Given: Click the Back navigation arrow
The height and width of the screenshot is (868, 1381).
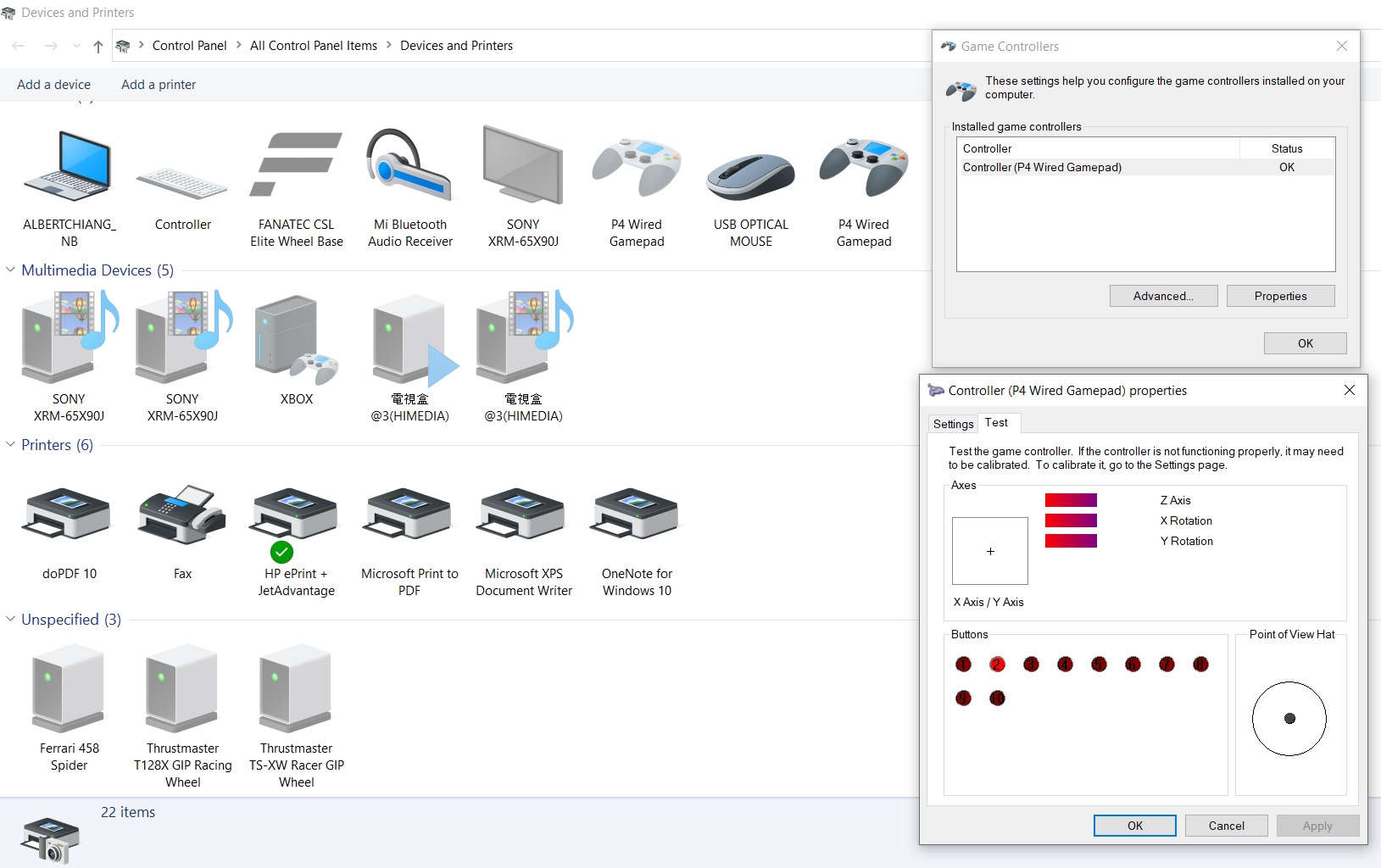Looking at the screenshot, I should pos(19,46).
